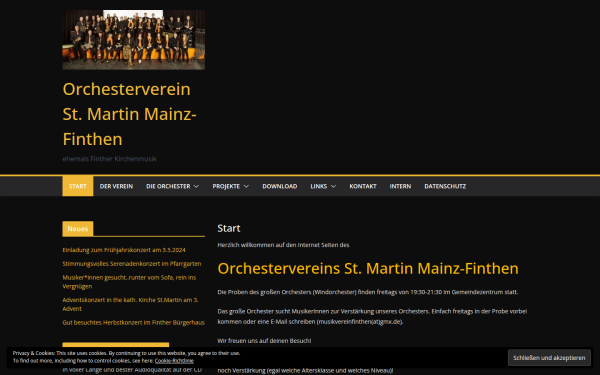Open the Musiker*innen gesucht post link

coord(129,282)
